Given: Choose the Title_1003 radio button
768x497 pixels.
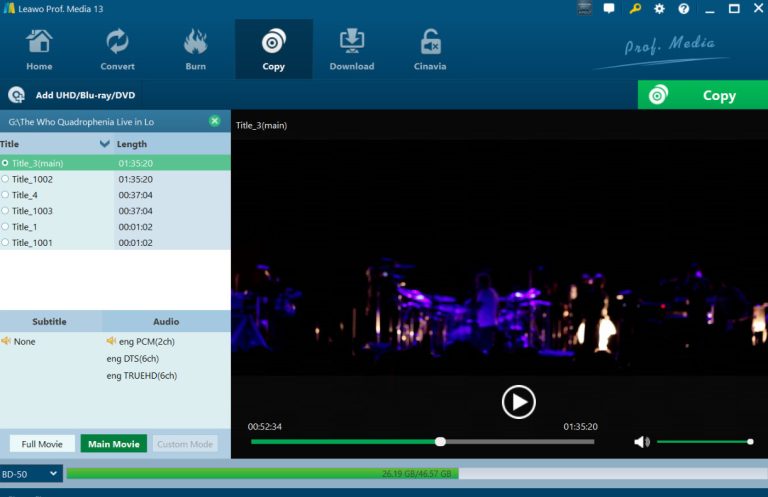Looking at the screenshot, I should [x=5, y=211].
